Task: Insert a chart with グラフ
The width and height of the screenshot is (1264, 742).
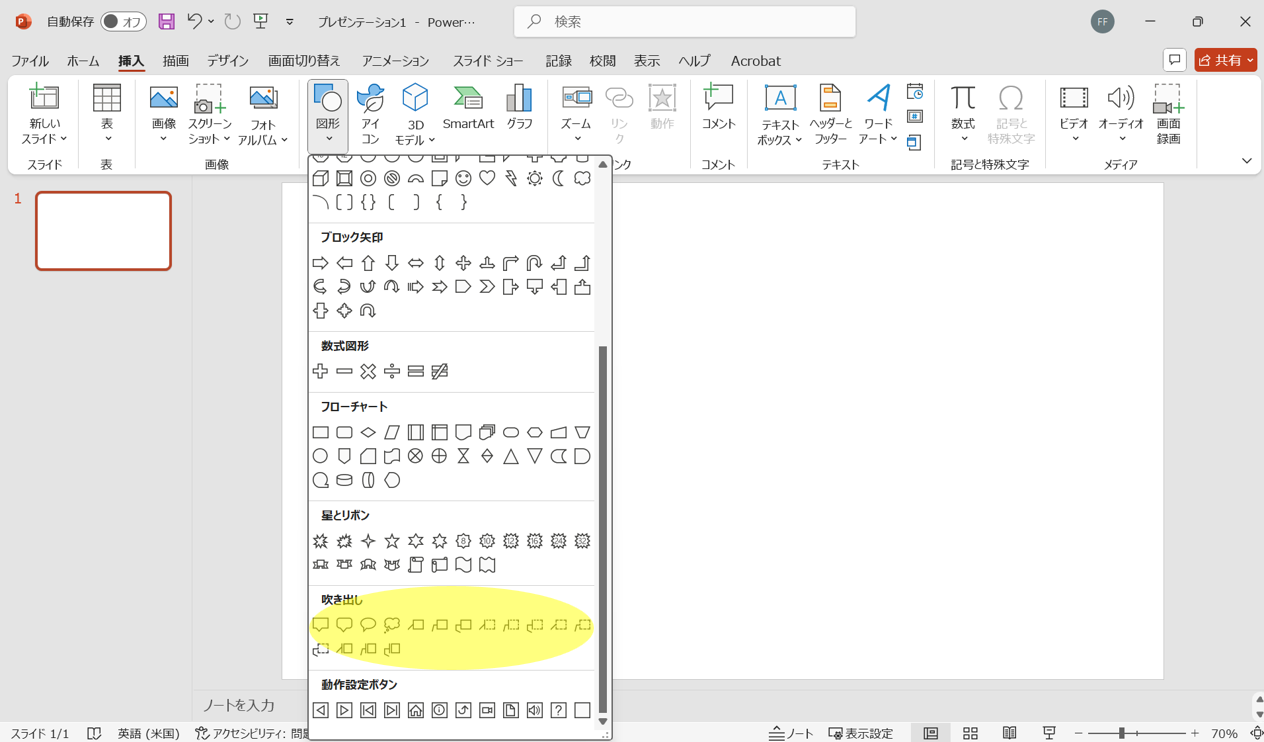Action: tap(519, 108)
